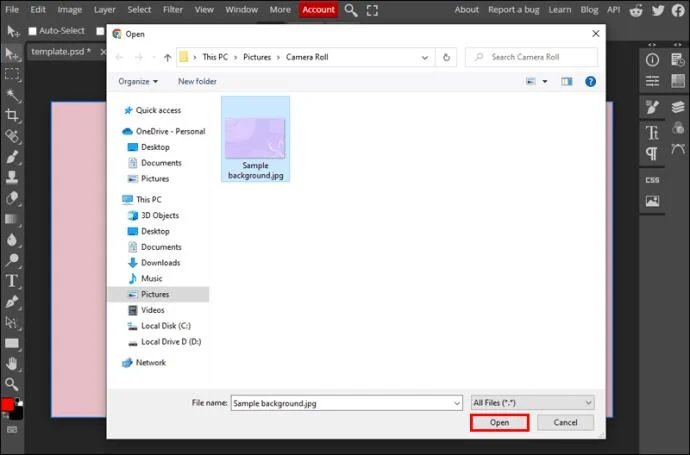Click the dialog Help question mark icon
This screenshot has width=690, height=455.
pos(590,81)
